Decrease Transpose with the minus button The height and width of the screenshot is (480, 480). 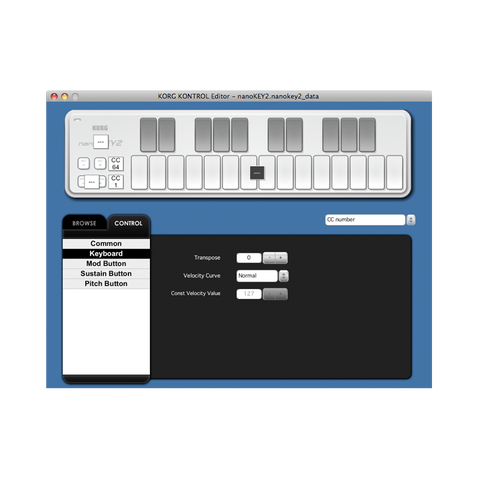click(x=269, y=258)
